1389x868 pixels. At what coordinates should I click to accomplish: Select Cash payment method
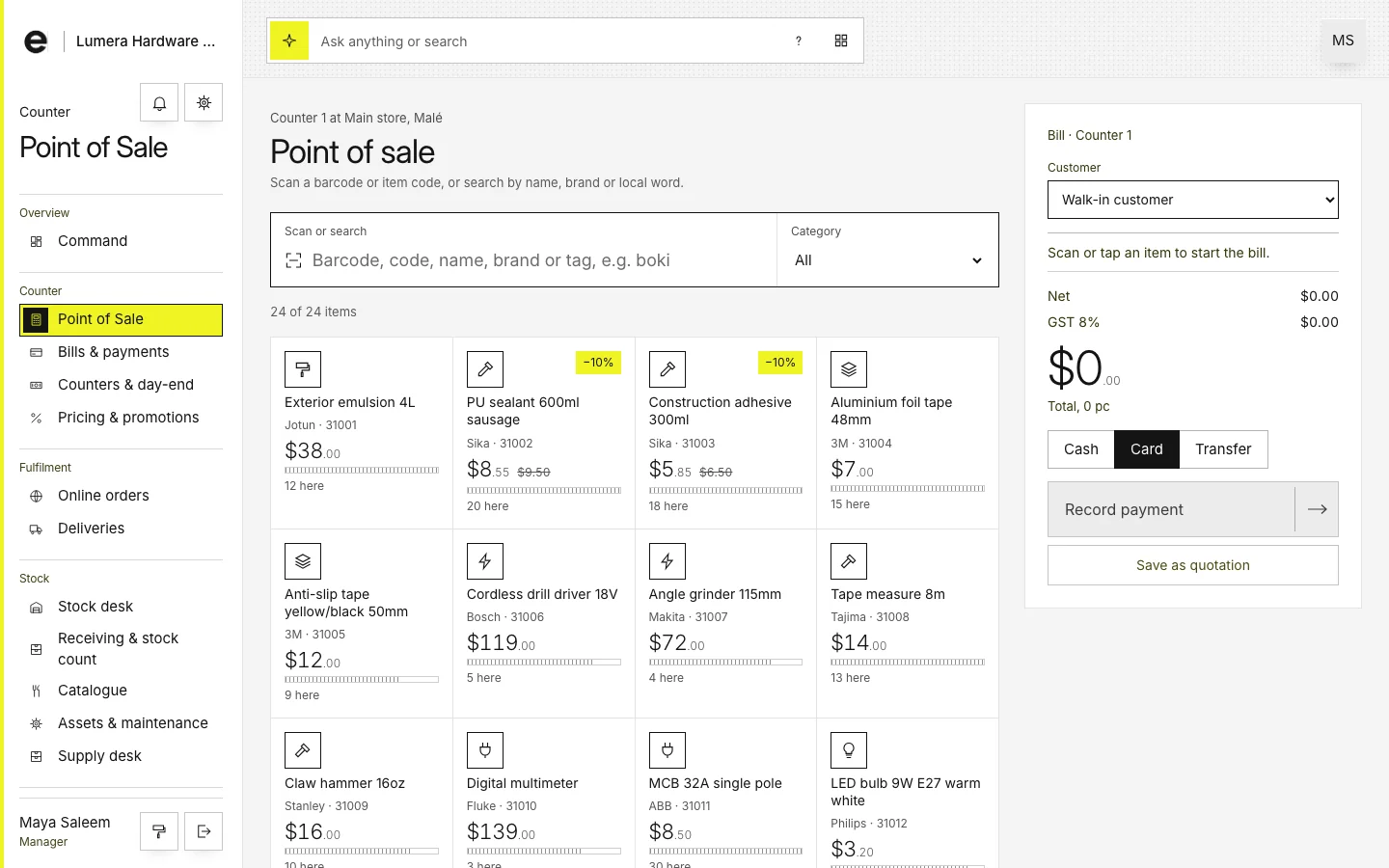(x=1081, y=449)
